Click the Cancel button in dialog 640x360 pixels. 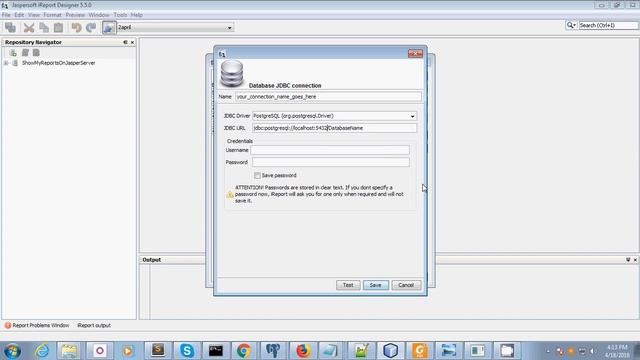(406, 285)
